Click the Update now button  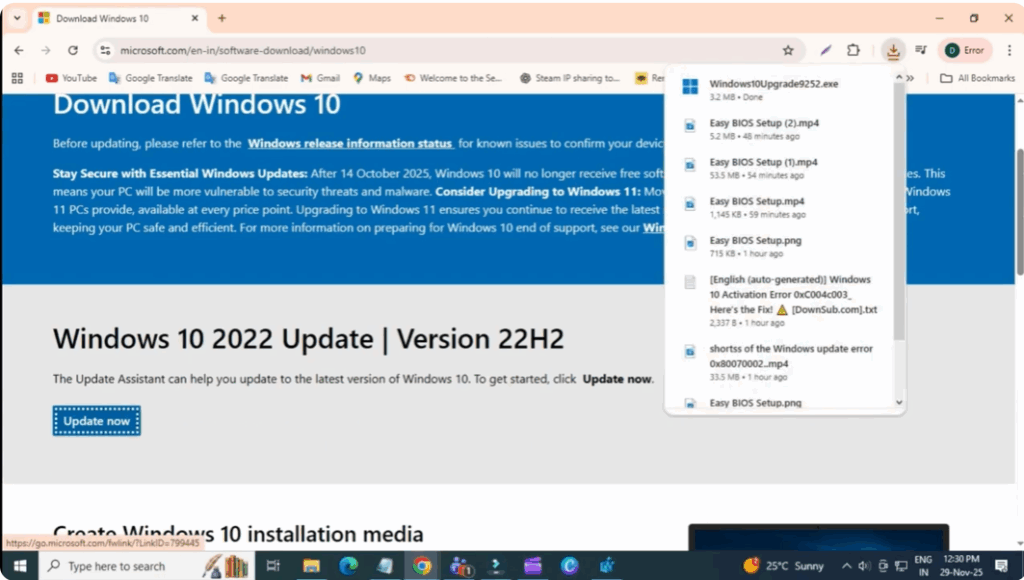coord(96,420)
